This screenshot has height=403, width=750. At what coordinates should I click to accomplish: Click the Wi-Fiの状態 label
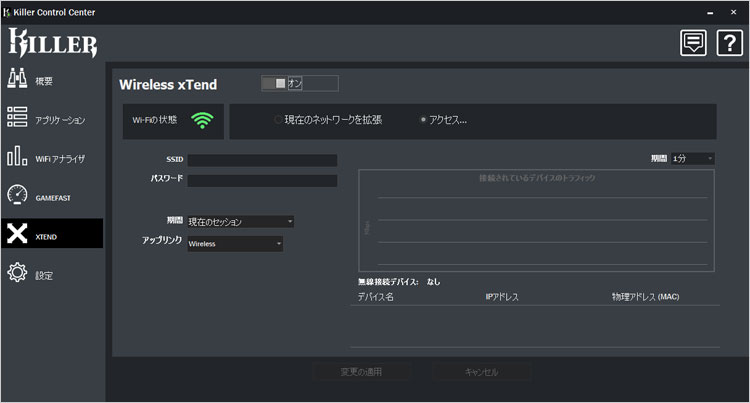tap(155, 120)
